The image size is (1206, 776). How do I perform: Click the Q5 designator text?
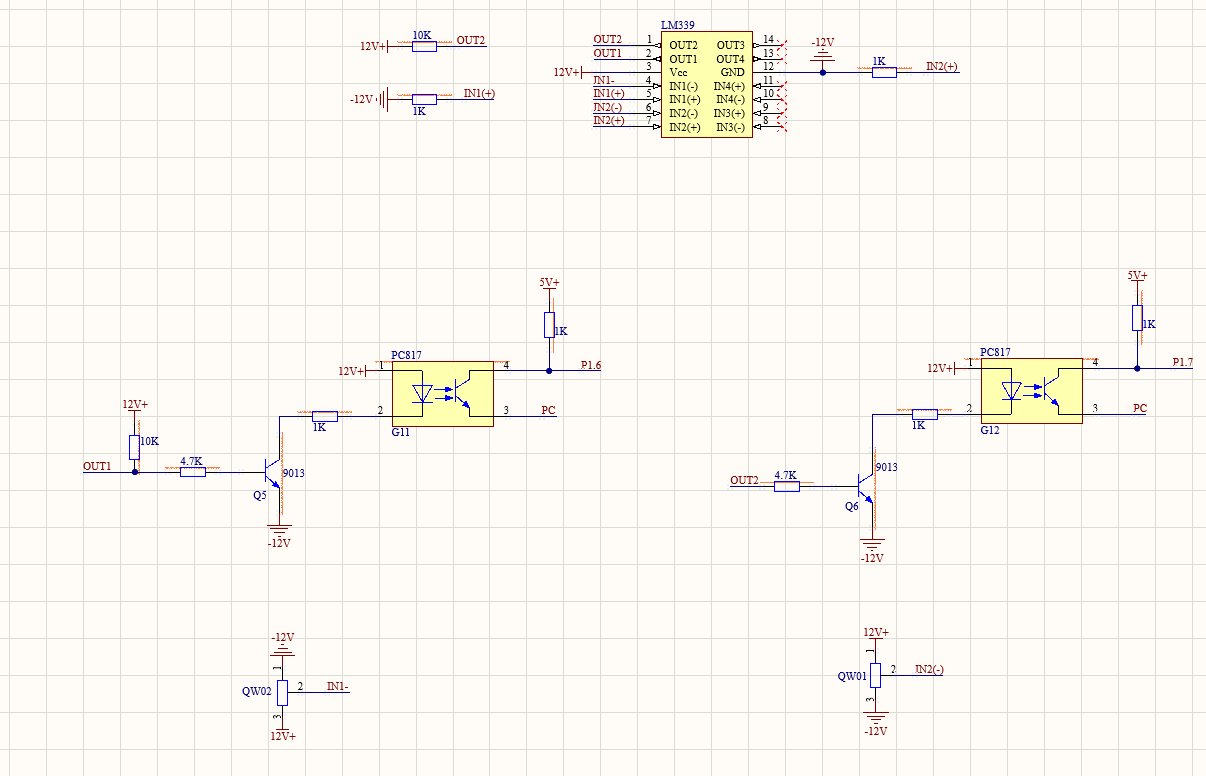tap(259, 495)
